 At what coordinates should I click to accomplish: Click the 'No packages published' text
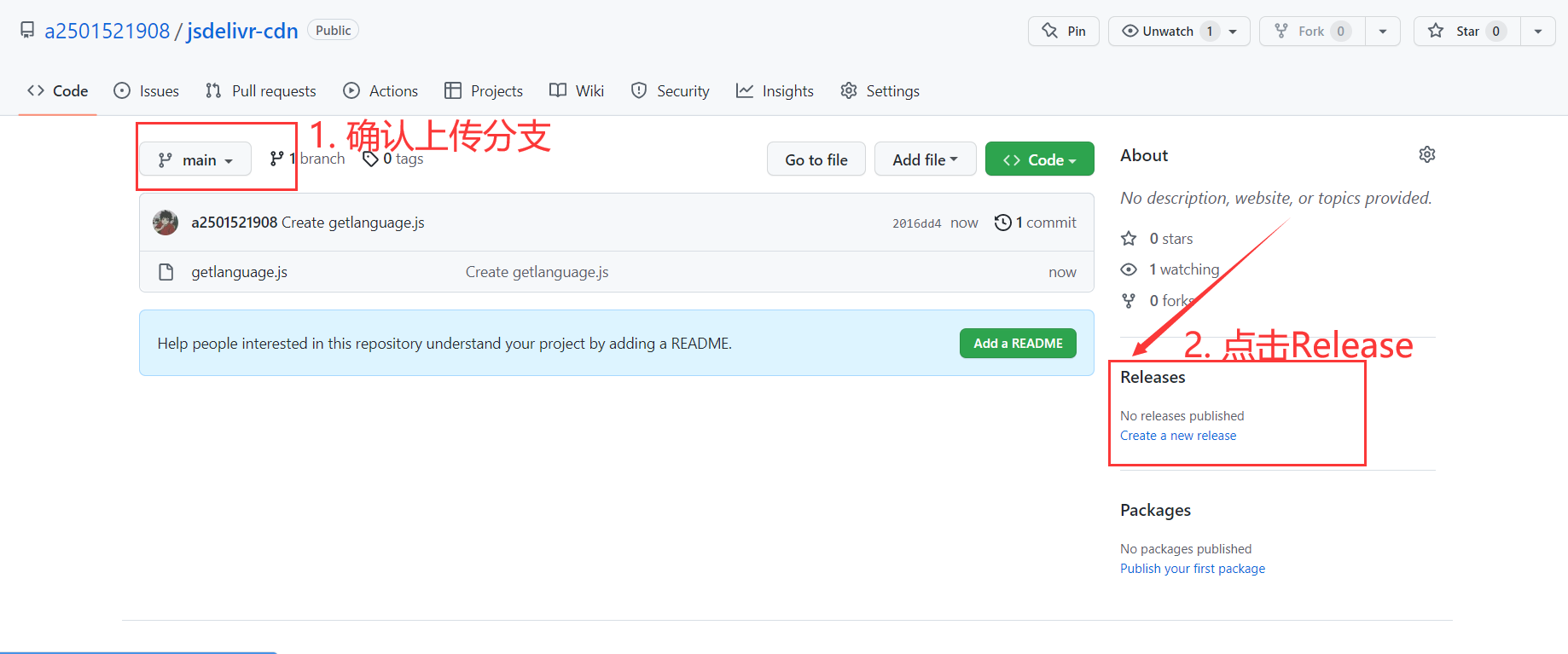click(1186, 549)
